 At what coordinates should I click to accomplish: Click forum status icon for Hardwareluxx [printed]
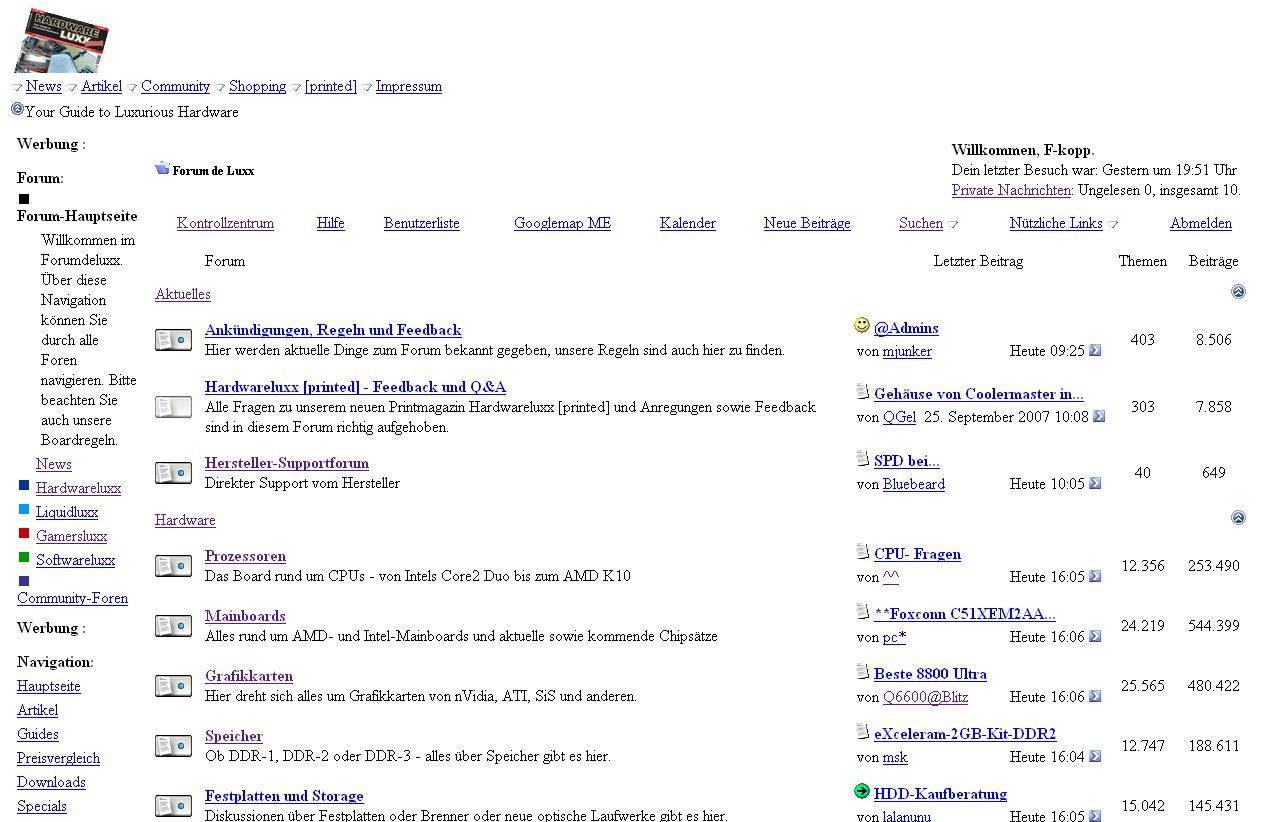point(174,407)
